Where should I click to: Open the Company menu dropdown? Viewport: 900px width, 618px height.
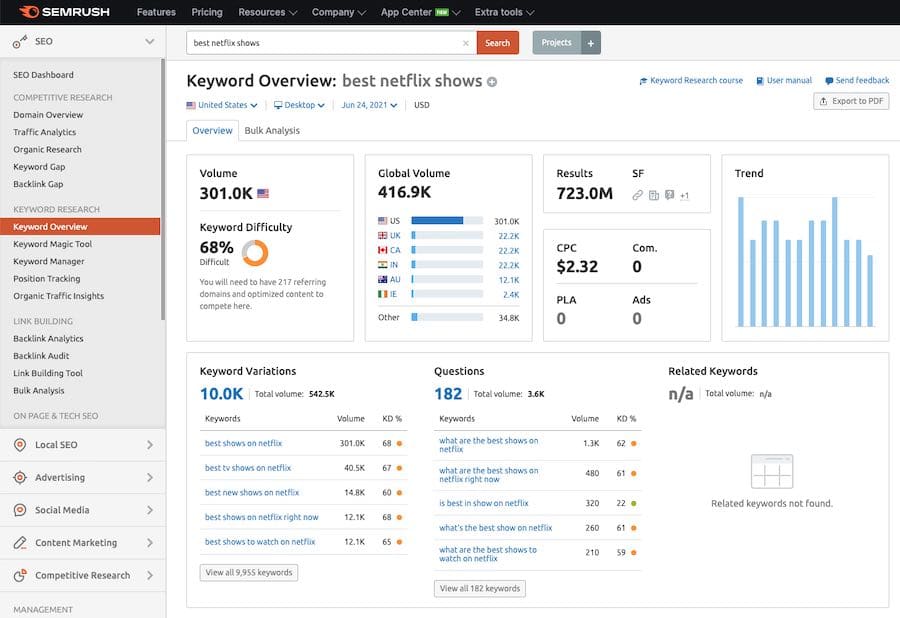[339, 12]
